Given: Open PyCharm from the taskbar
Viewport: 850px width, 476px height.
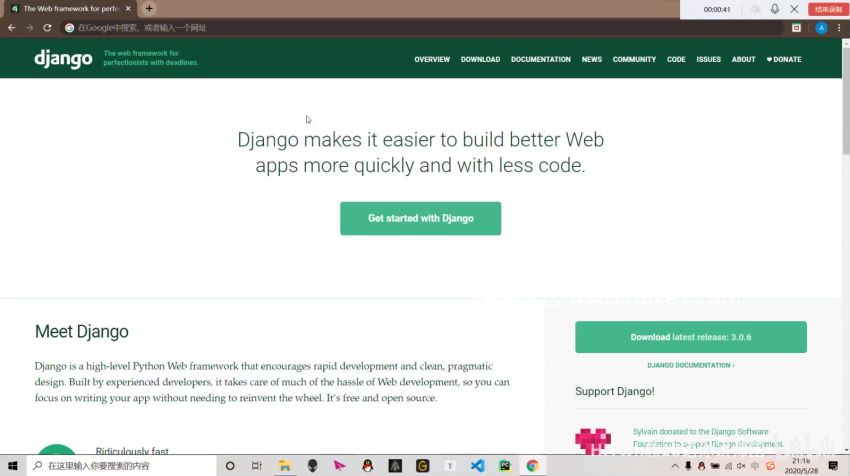Looking at the screenshot, I should click(505, 466).
